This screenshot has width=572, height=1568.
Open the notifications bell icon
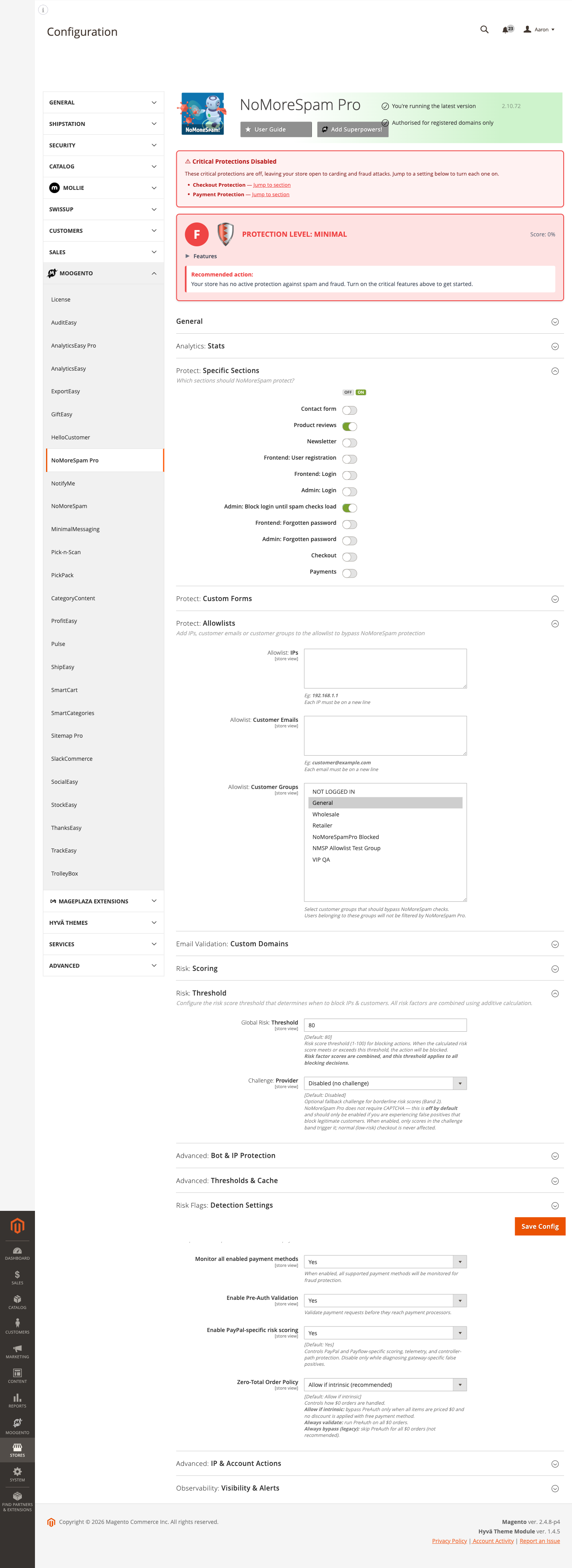[x=506, y=30]
